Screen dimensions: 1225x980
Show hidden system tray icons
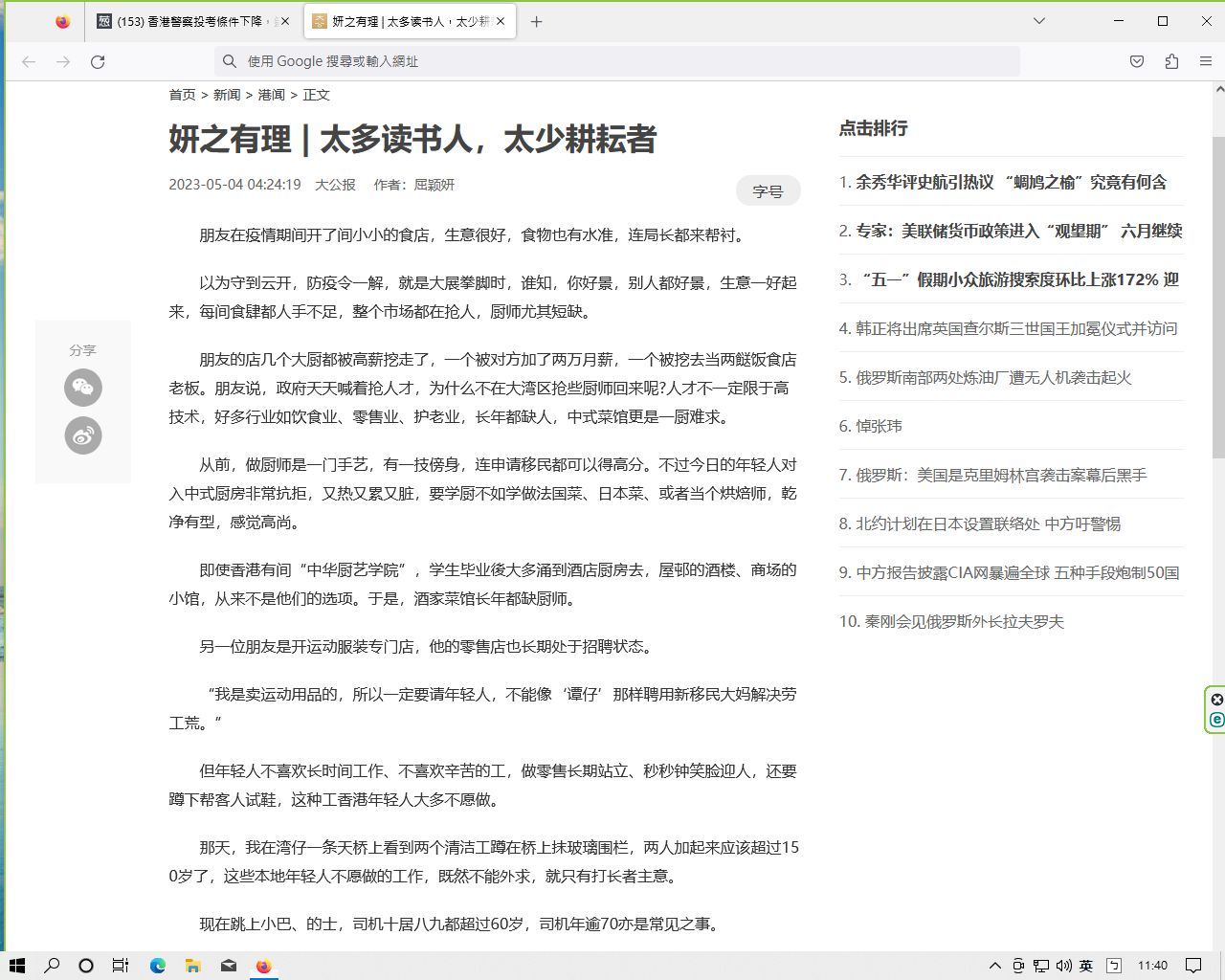pos(995,966)
